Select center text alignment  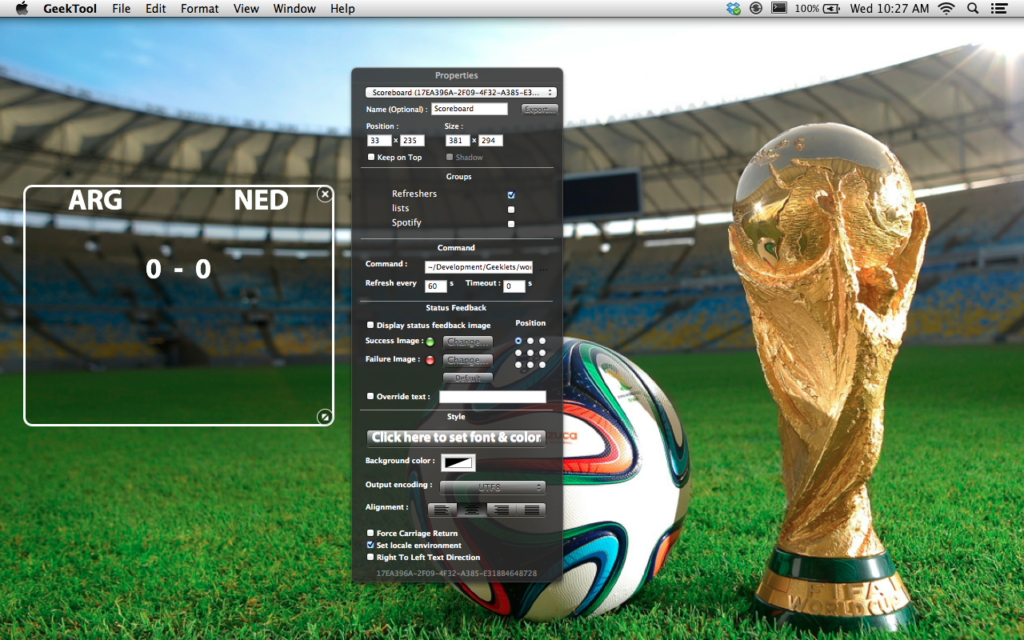[x=472, y=509]
